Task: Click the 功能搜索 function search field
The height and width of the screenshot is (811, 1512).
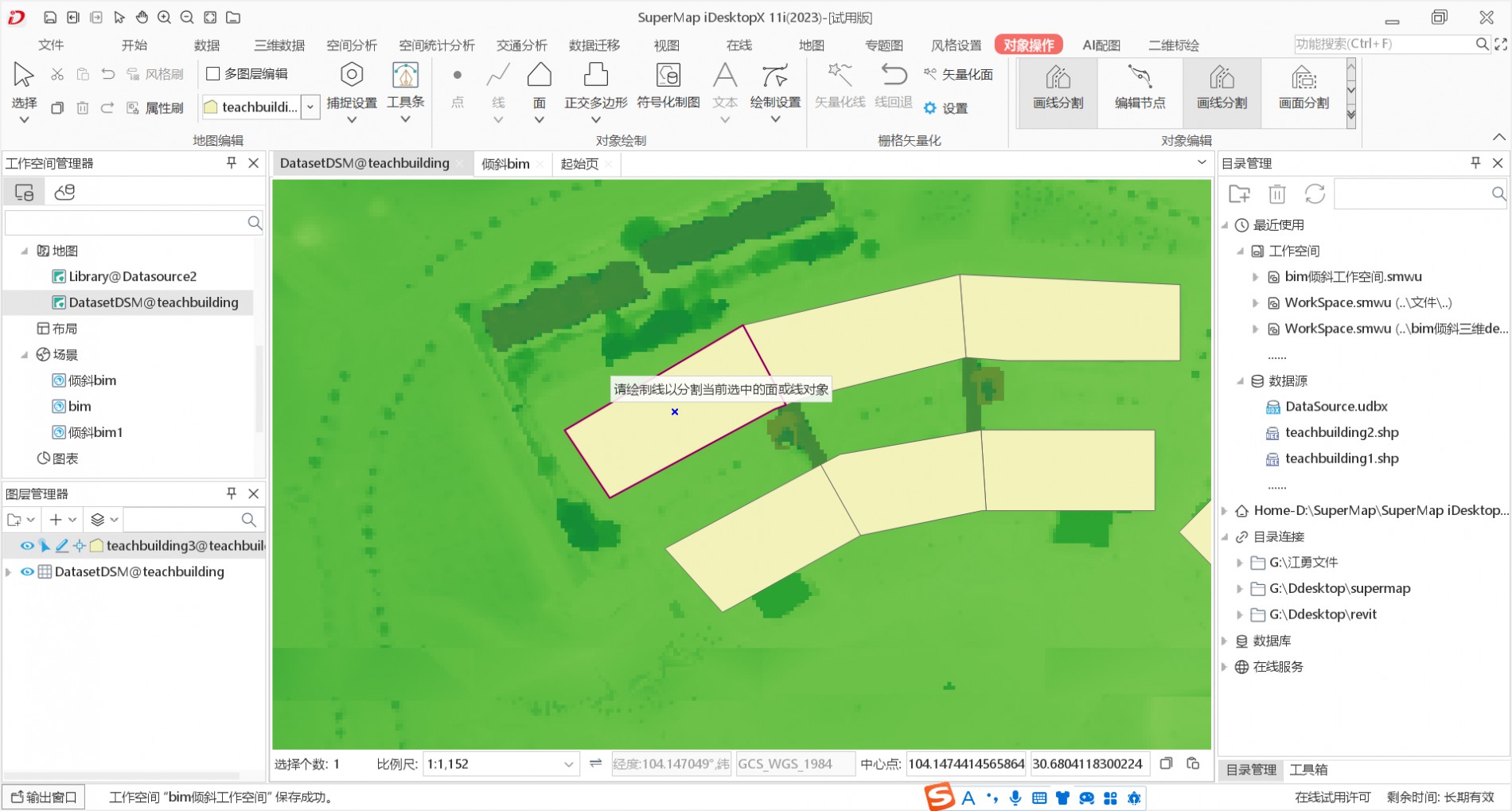Action: coord(1383,44)
